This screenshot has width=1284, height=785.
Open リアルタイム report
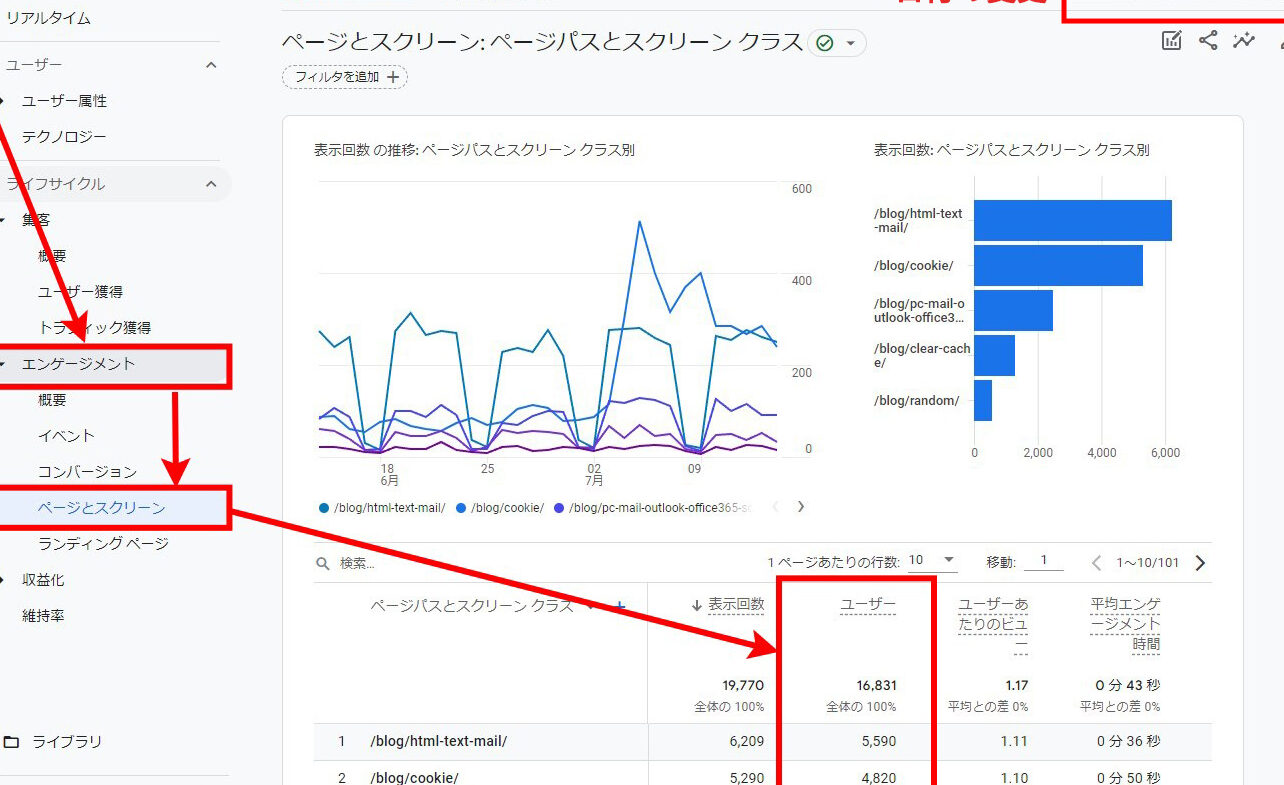tap(48, 18)
